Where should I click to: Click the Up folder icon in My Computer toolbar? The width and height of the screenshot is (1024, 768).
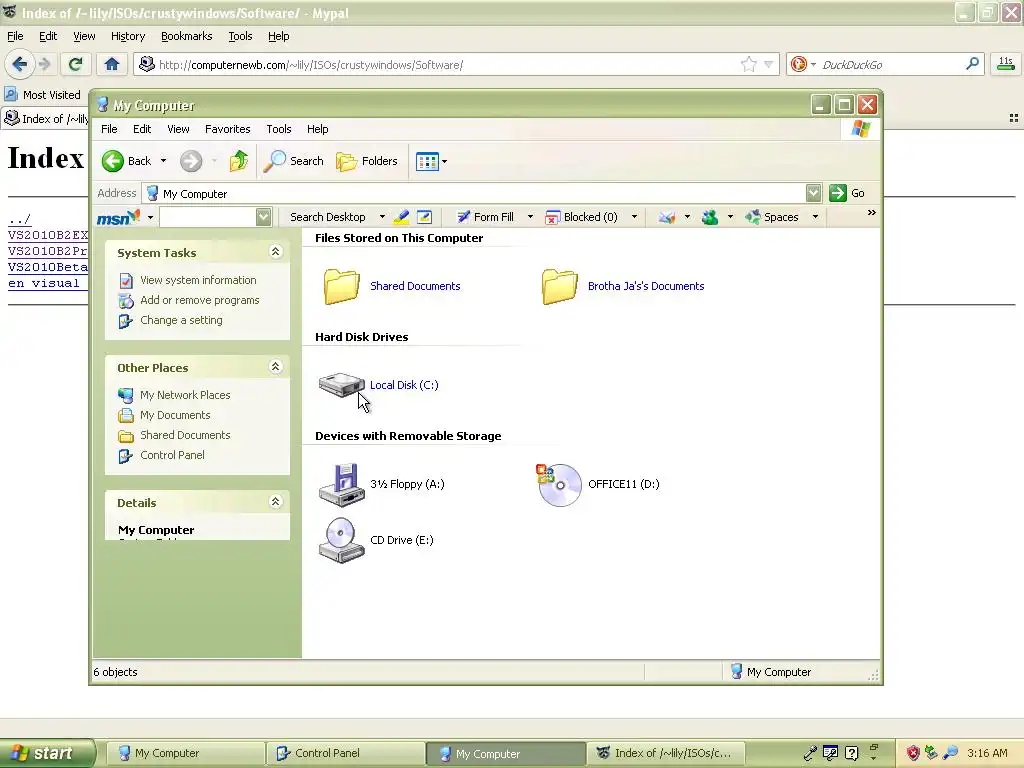[x=238, y=161]
